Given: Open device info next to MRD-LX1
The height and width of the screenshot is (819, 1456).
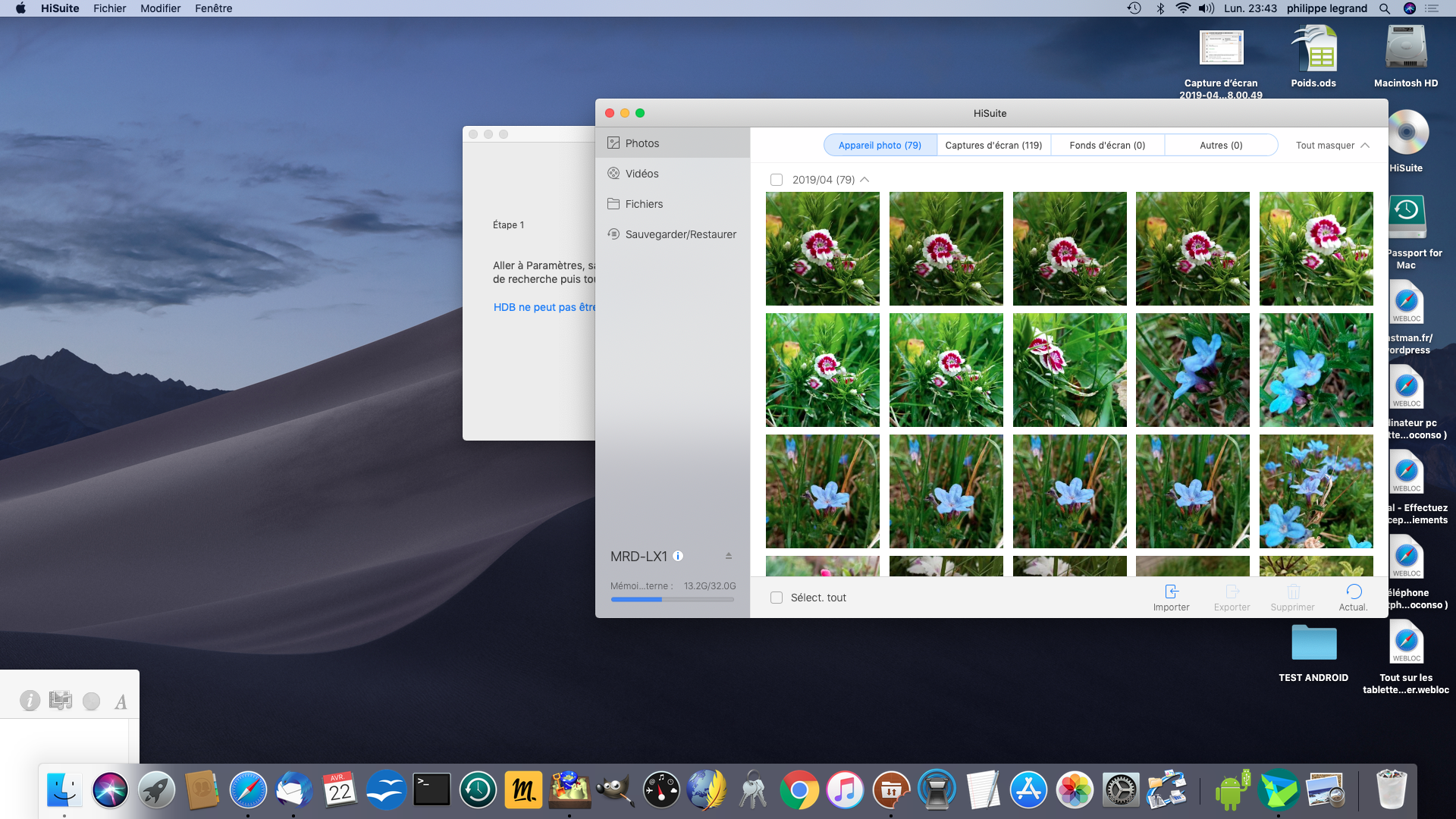Looking at the screenshot, I should (678, 556).
